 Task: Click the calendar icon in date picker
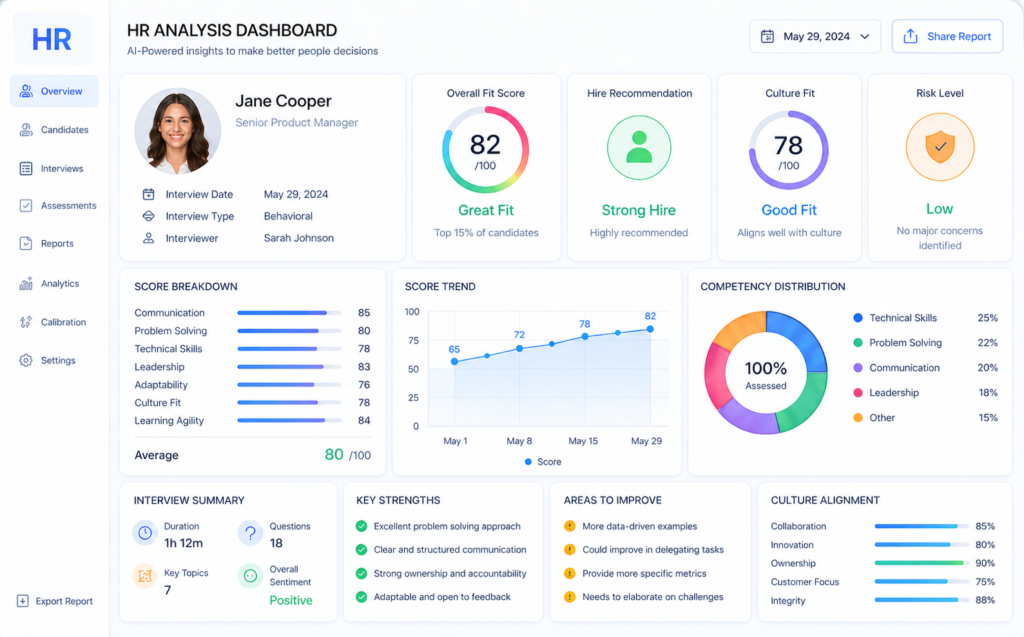[767, 37]
